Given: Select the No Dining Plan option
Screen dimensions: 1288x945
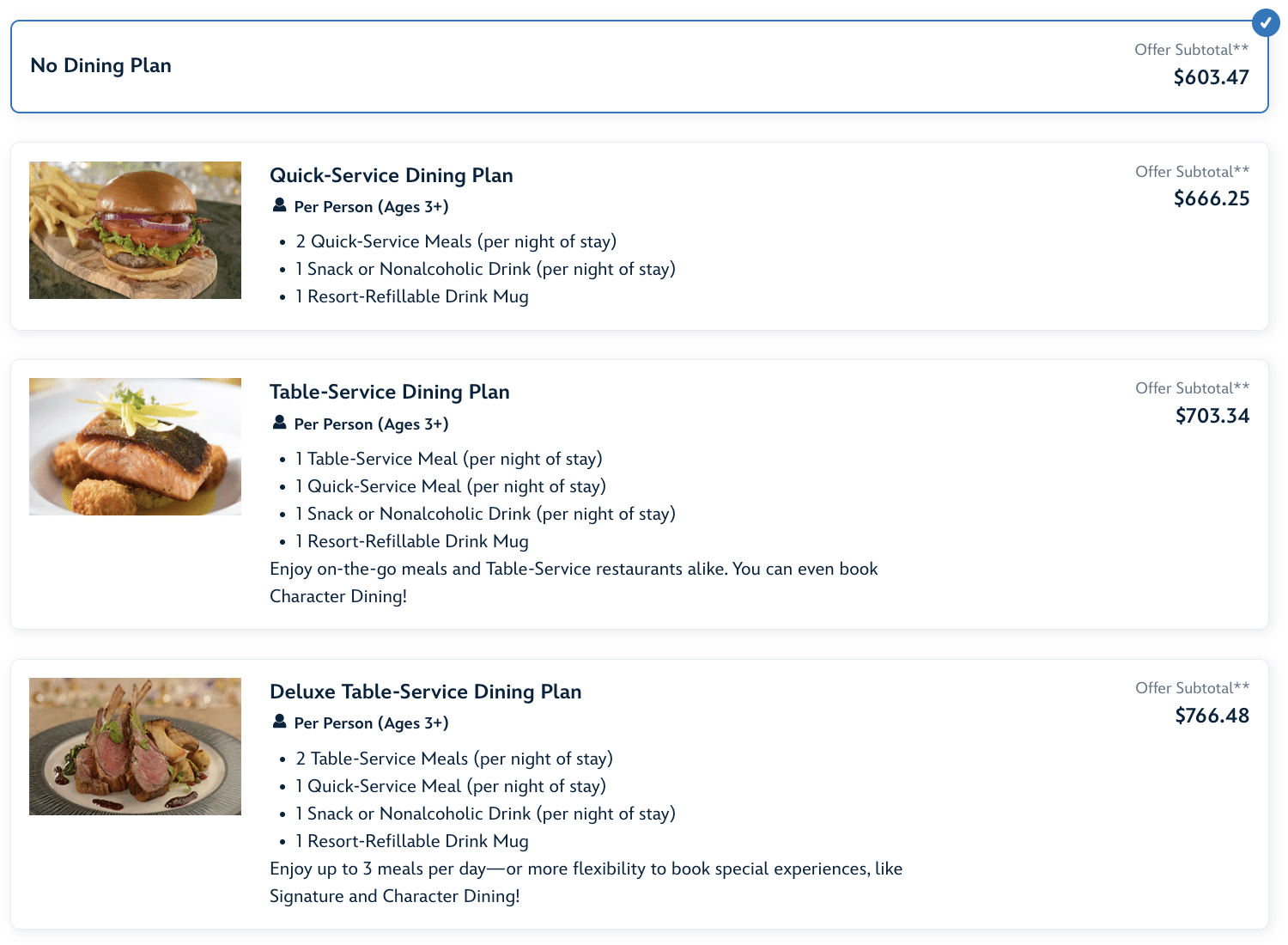Looking at the screenshot, I should (100, 66).
